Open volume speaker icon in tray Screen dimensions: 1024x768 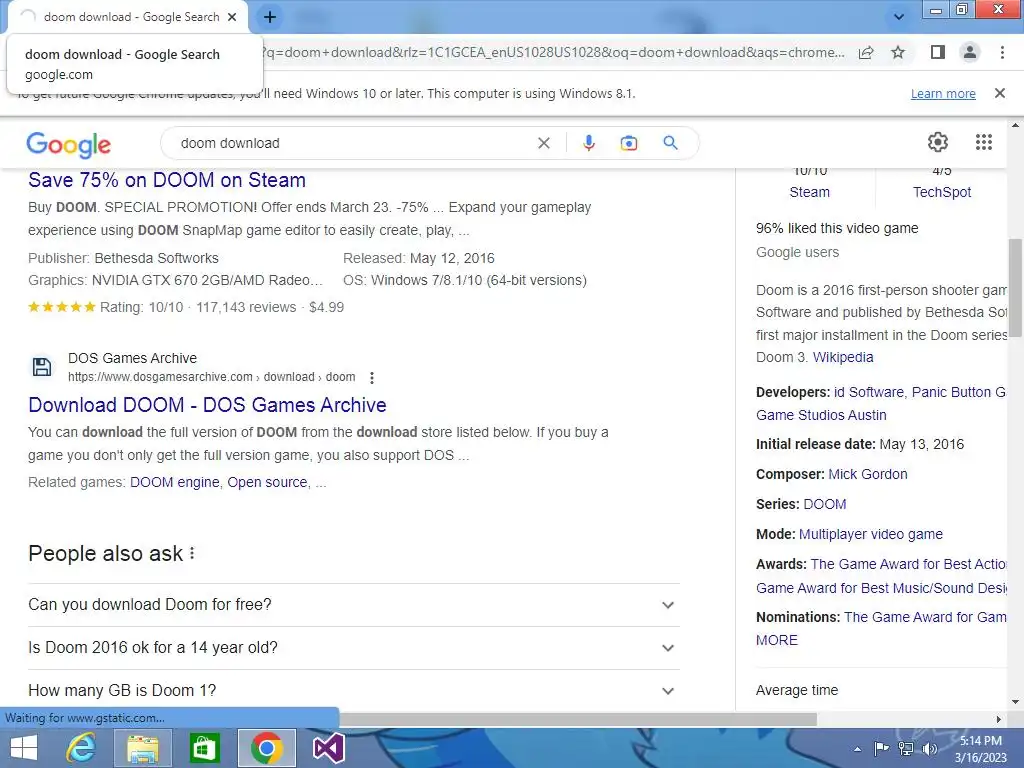(929, 748)
